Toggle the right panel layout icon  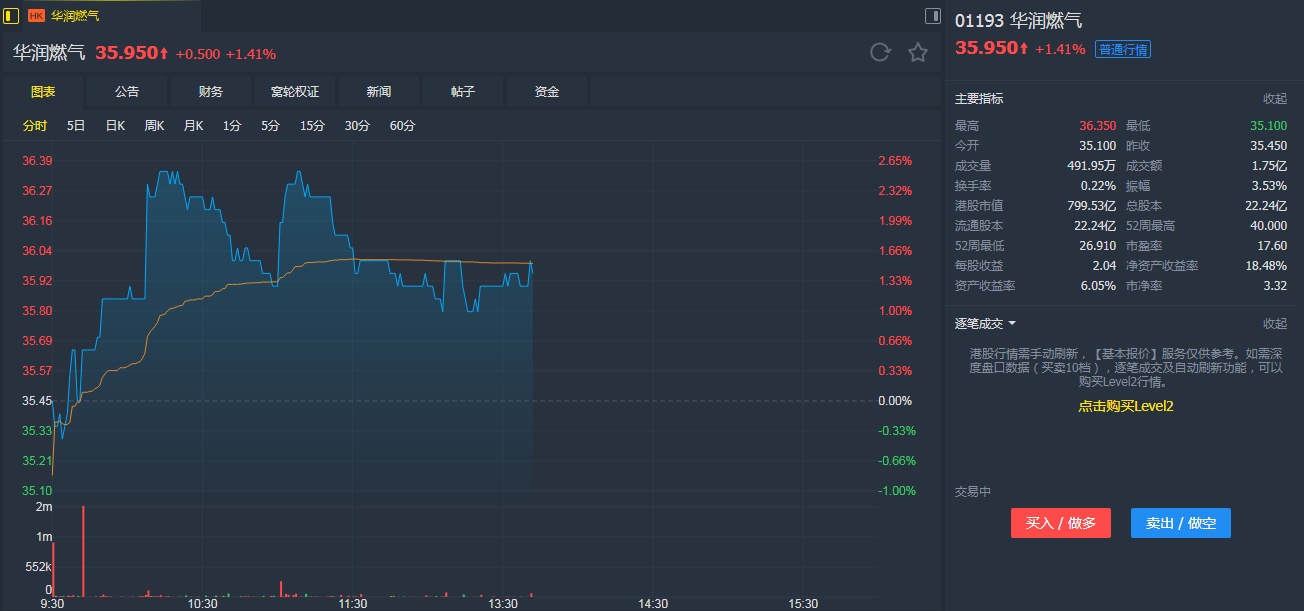tap(932, 16)
